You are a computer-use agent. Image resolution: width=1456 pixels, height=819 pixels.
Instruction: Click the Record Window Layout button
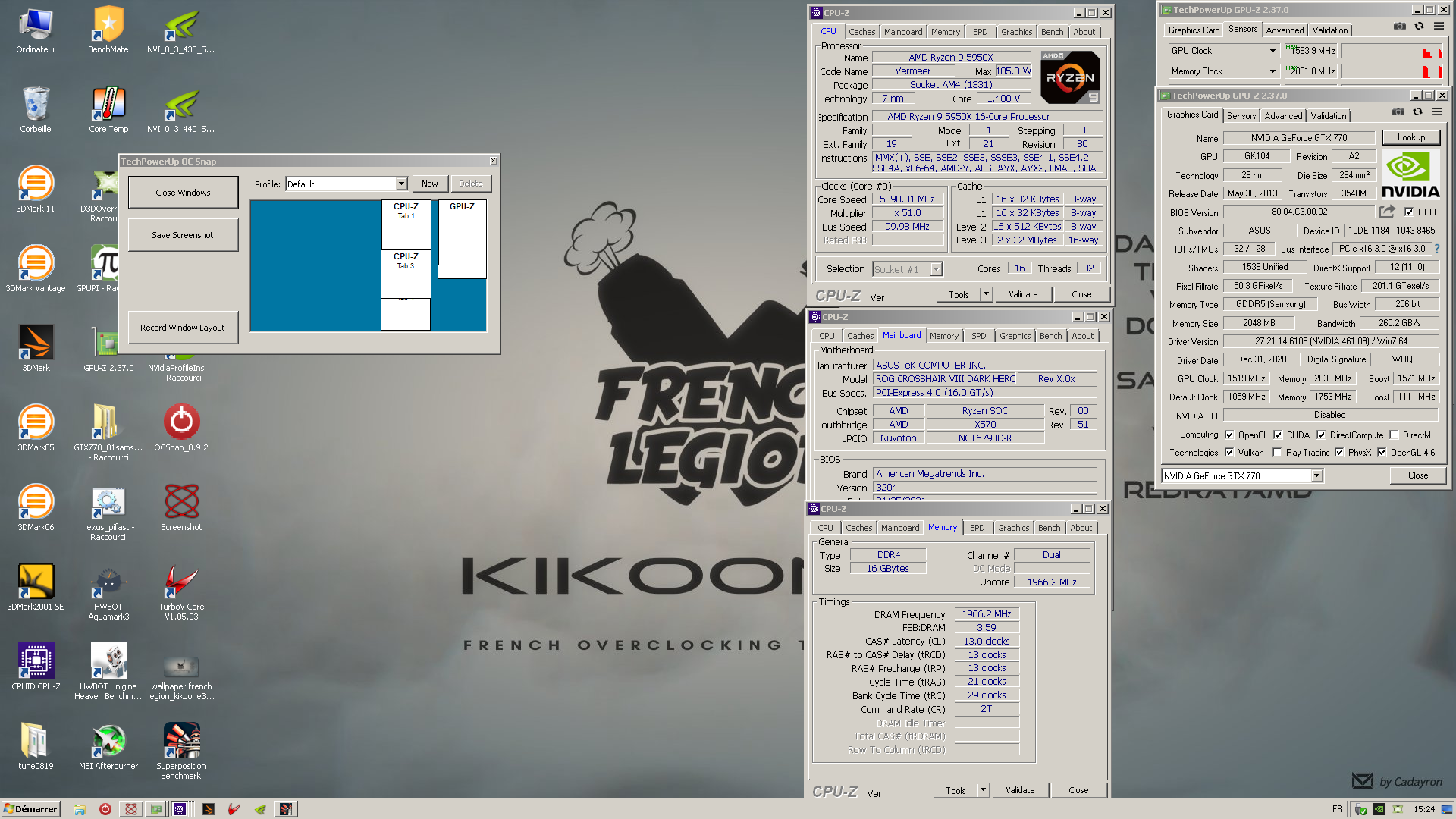pos(183,328)
